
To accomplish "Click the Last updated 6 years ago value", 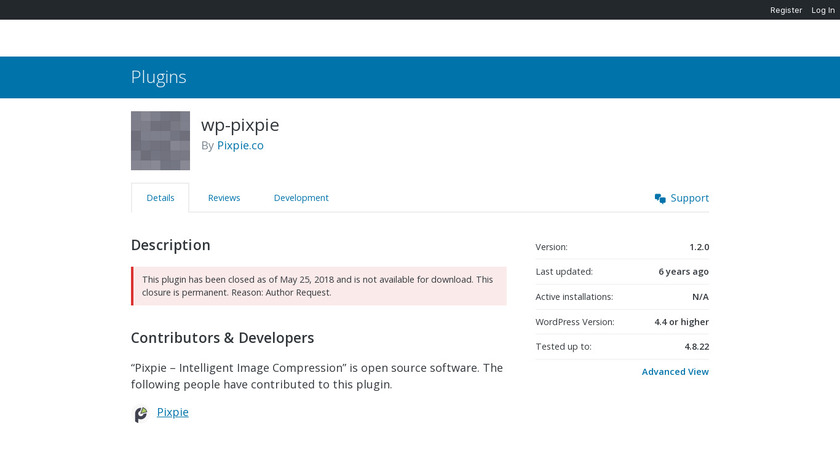I will point(683,272).
